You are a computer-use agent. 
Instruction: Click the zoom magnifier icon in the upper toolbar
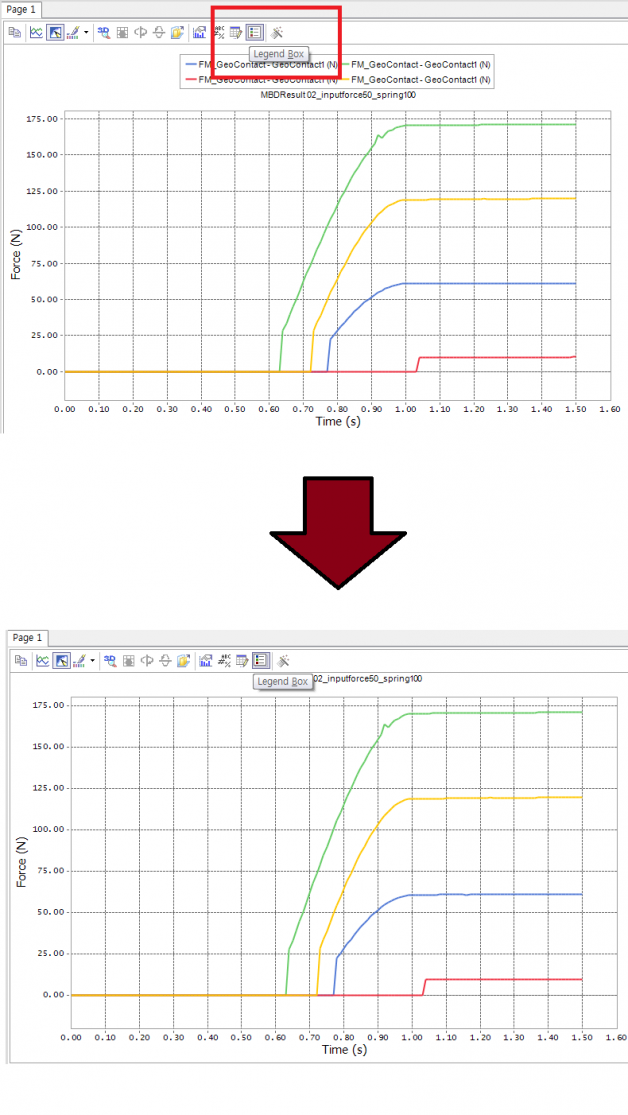coord(103,32)
